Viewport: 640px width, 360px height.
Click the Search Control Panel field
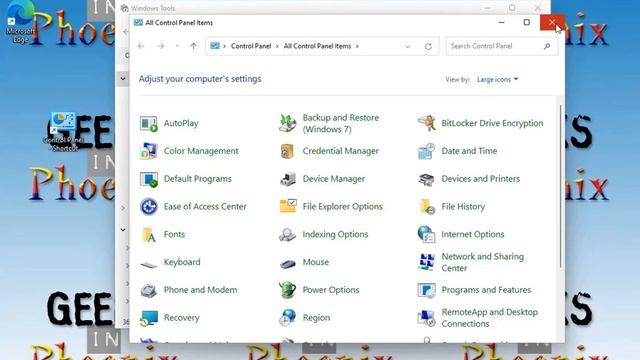pos(502,46)
